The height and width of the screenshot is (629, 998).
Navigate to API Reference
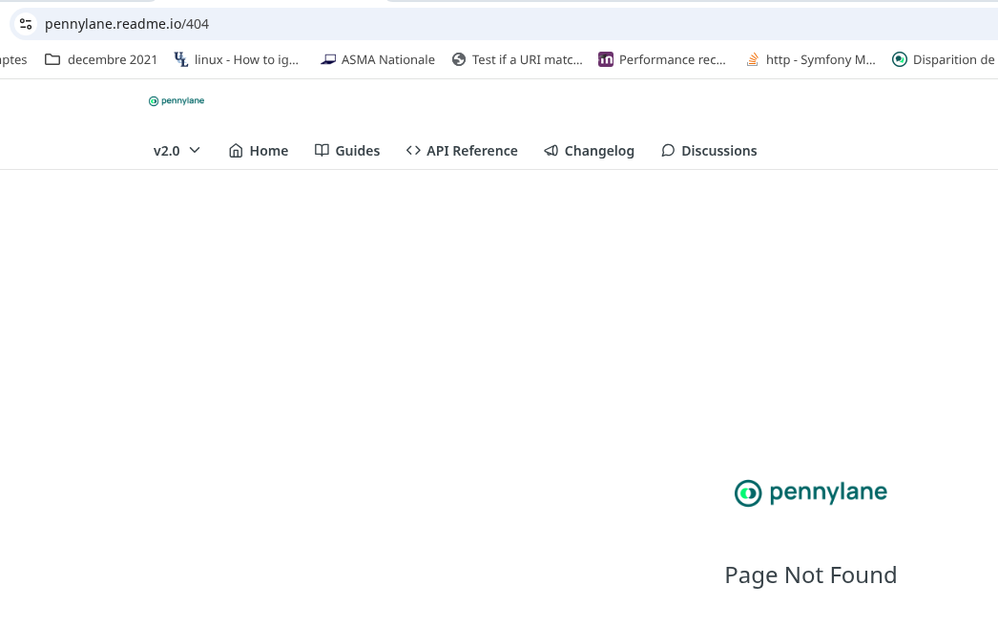tap(462, 151)
